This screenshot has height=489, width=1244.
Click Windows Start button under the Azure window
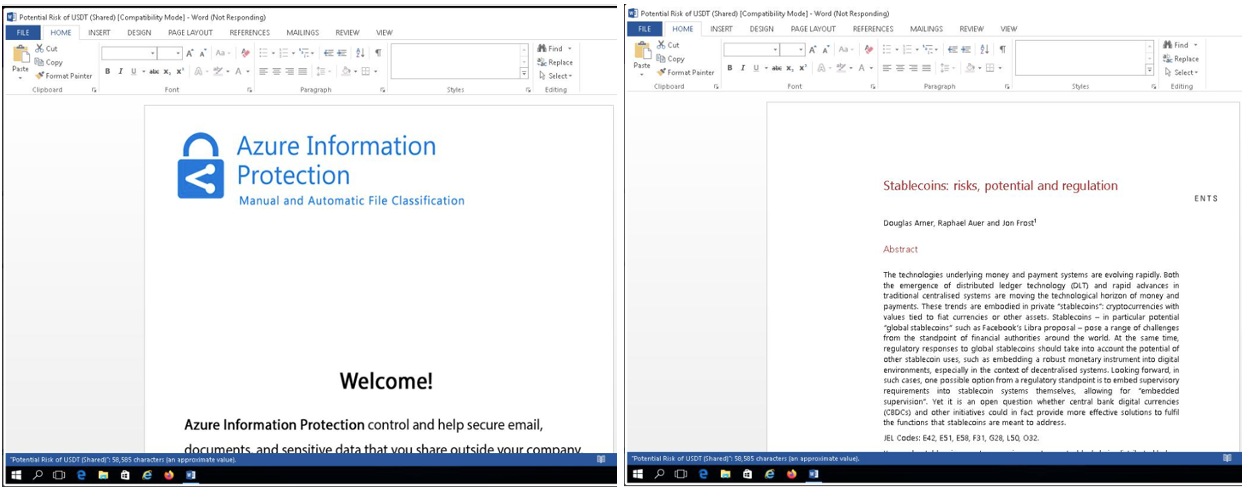click(16, 475)
